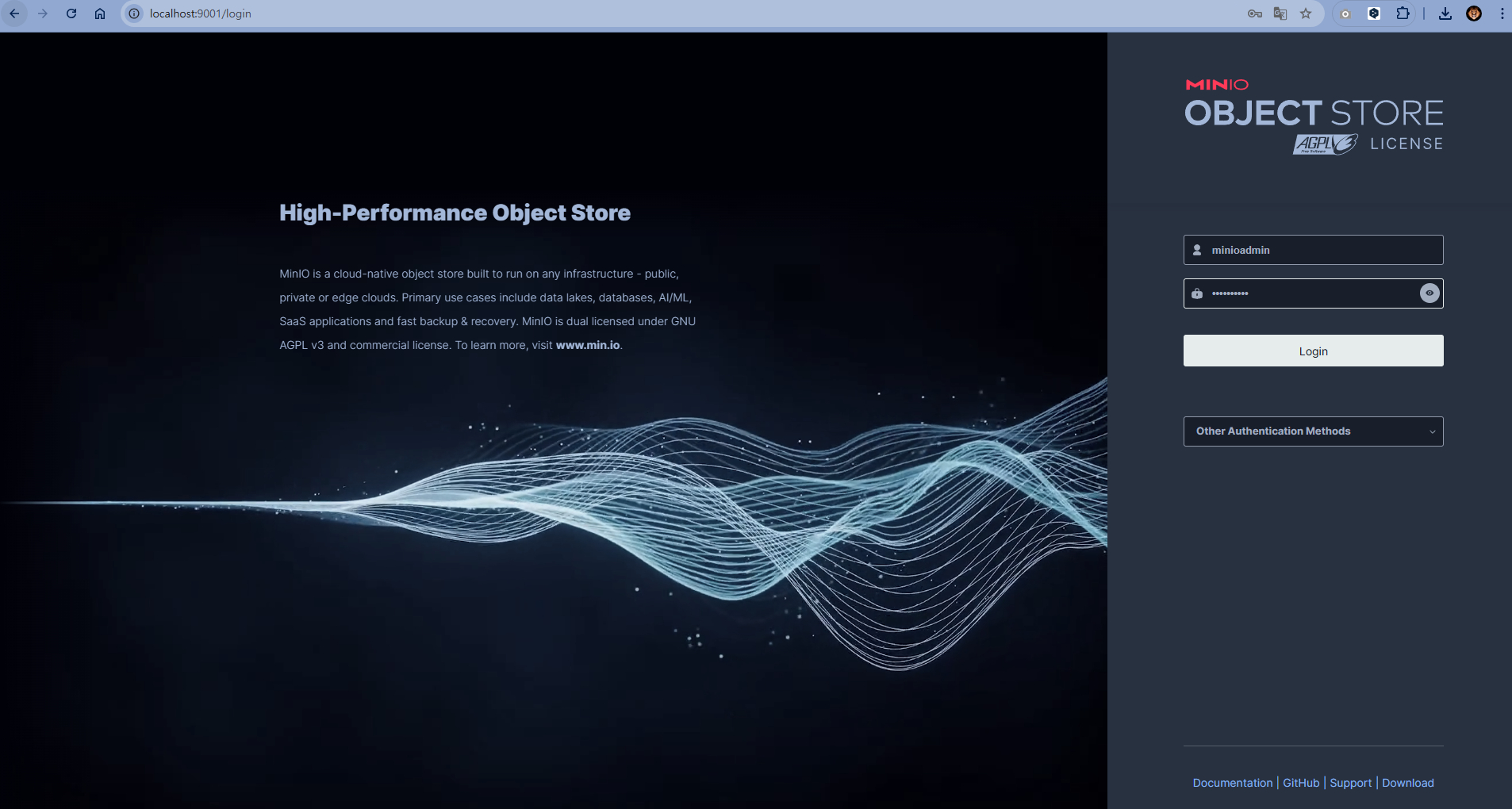This screenshot has width=1512, height=809.
Task: Click the translate page icon
Action: click(x=1280, y=13)
